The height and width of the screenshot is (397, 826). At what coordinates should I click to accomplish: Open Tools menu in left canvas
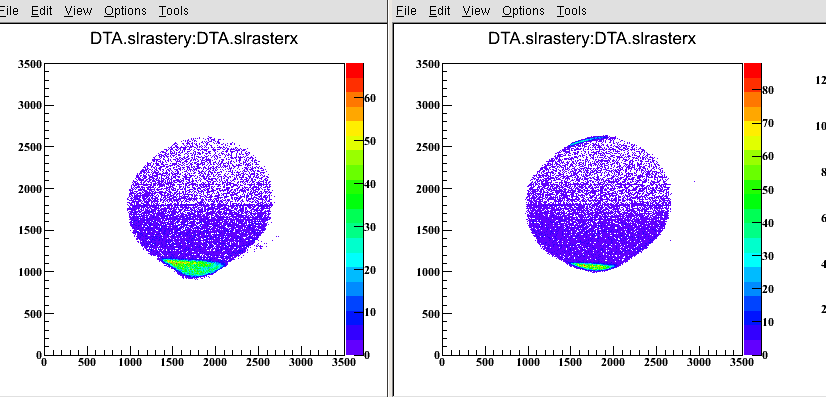pyautogui.click(x=173, y=11)
